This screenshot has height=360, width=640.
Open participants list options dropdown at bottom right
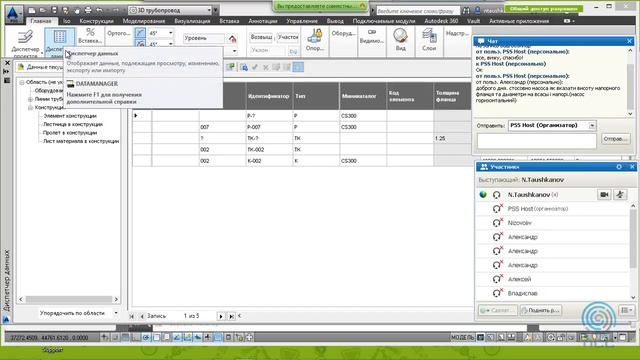pyautogui.click(x=627, y=310)
